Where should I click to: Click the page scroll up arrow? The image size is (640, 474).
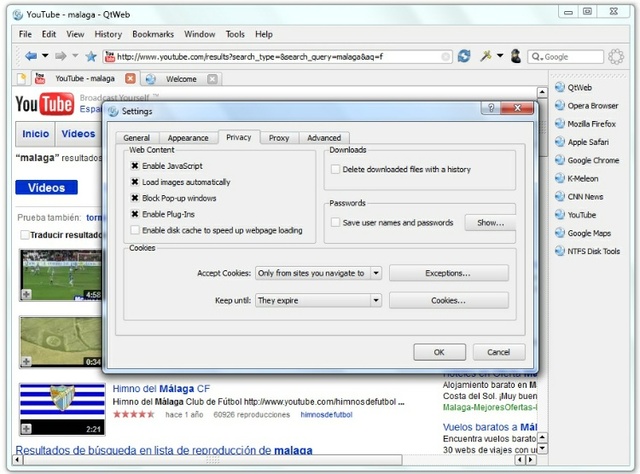click(x=542, y=92)
